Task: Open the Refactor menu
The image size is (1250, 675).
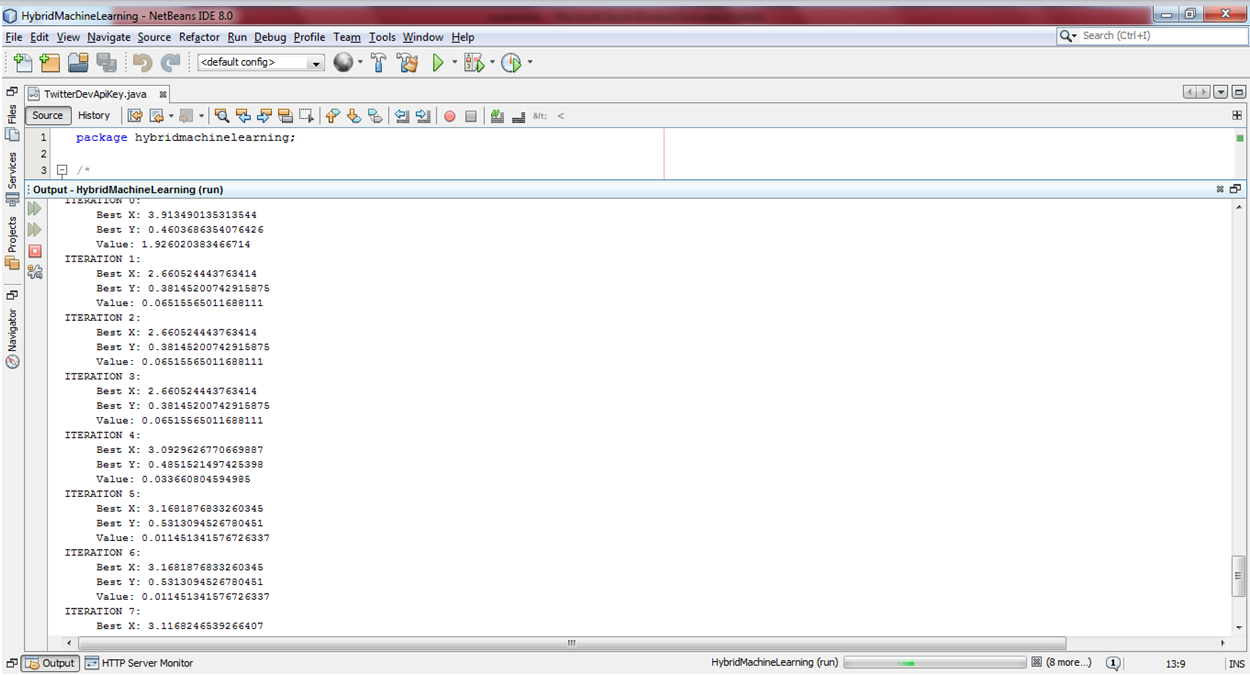Action: [x=199, y=37]
